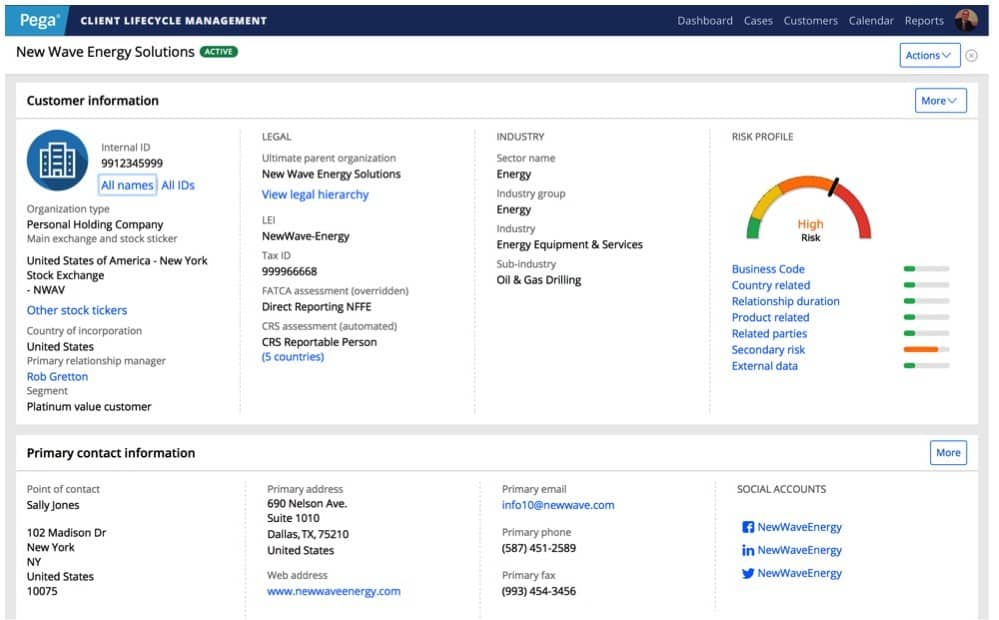Open the Calendar menu
The width and height of the screenshot is (999, 620).
[871, 20]
